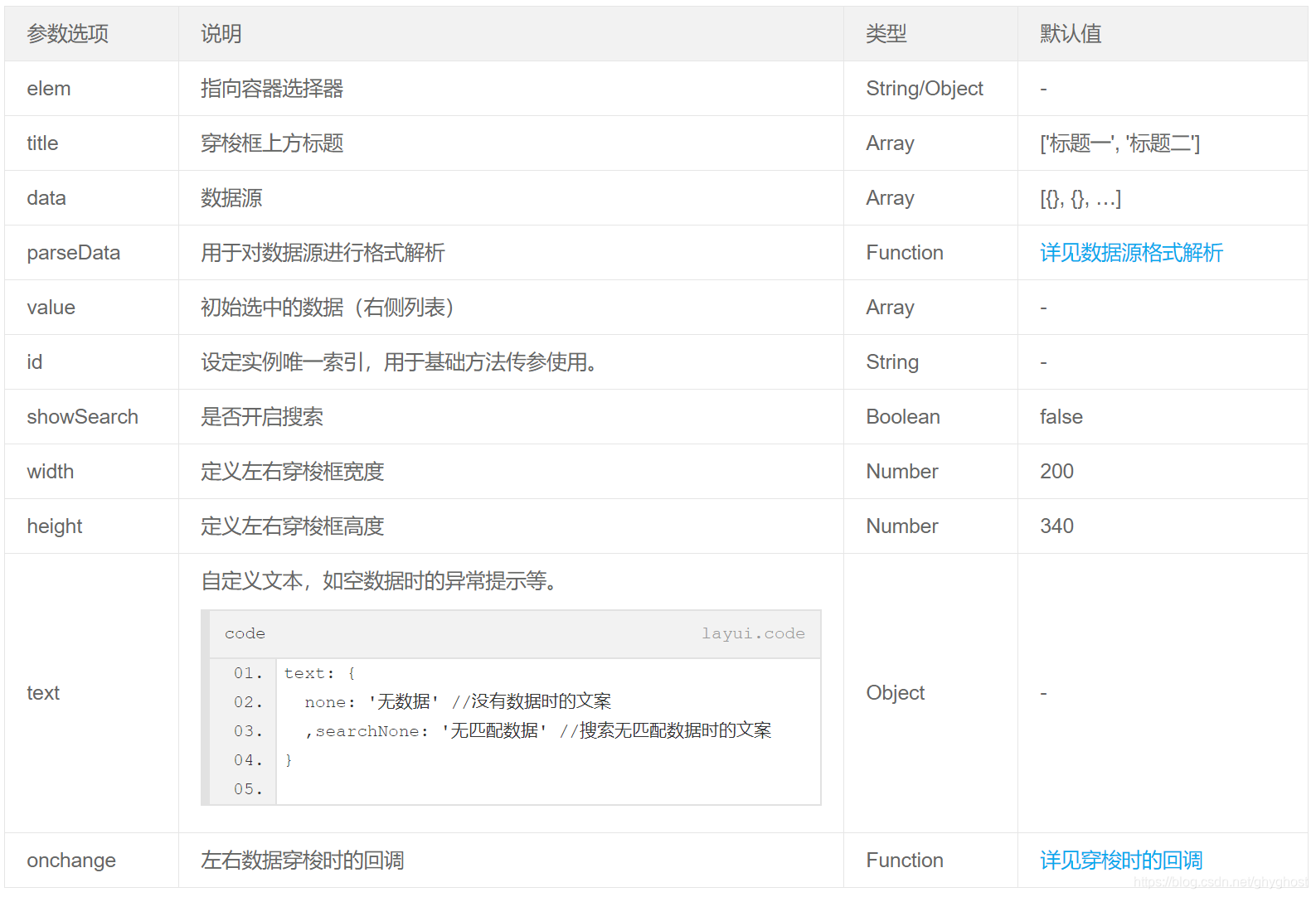Viewport: 1316px width, 897px height.
Task: Select the parseData parameter name
Action: (x=74, y=253)
